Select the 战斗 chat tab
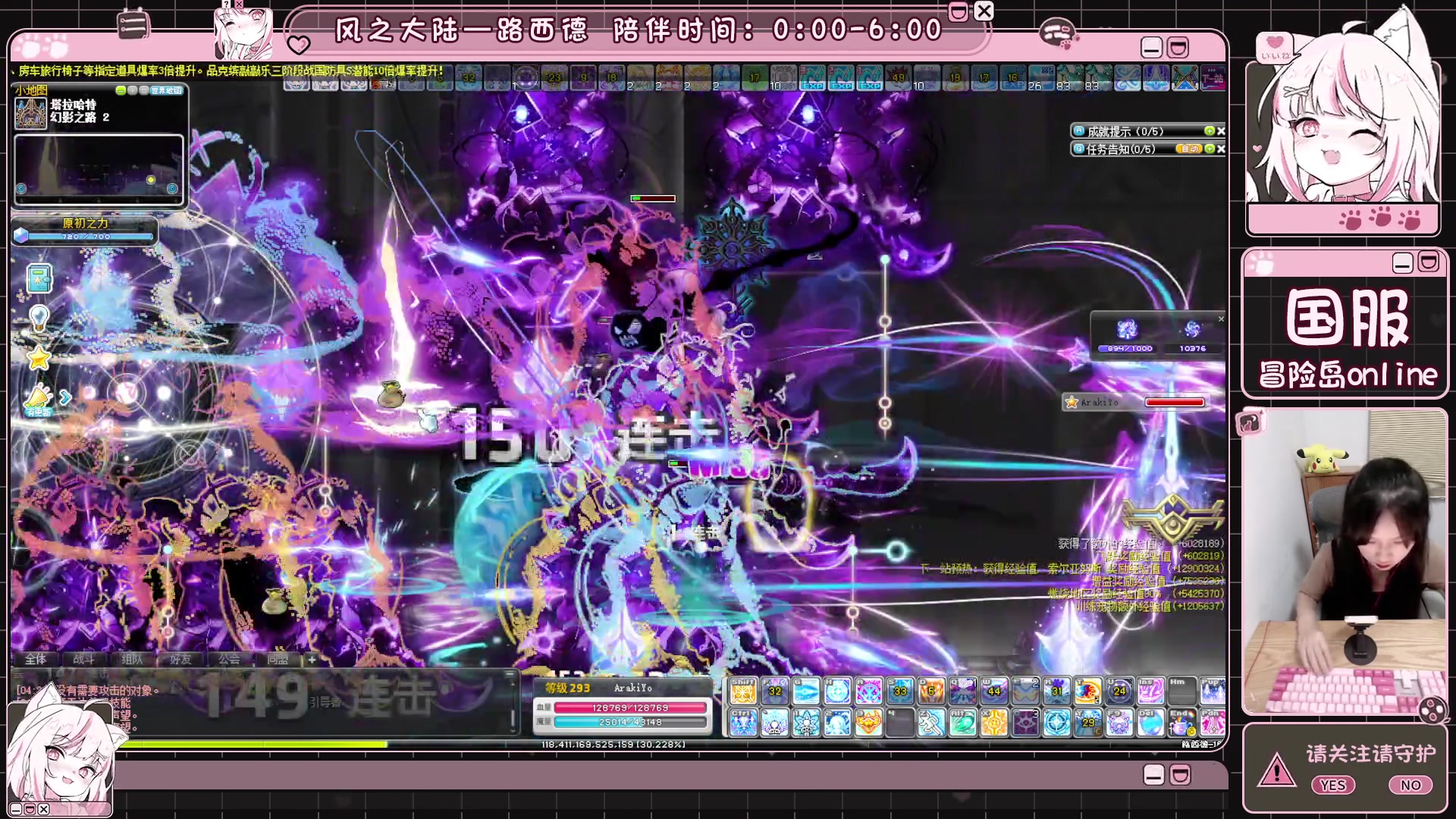The image size is (1456, 819). coord(83,660)
